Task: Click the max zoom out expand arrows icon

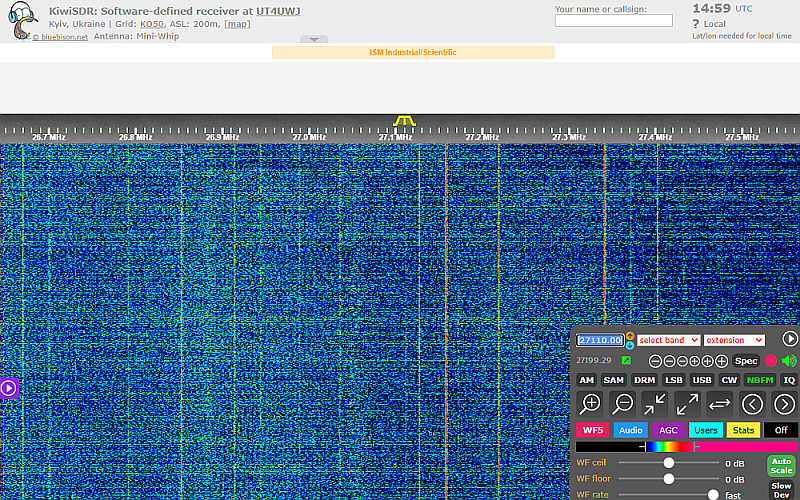Action: coord(687,404)
